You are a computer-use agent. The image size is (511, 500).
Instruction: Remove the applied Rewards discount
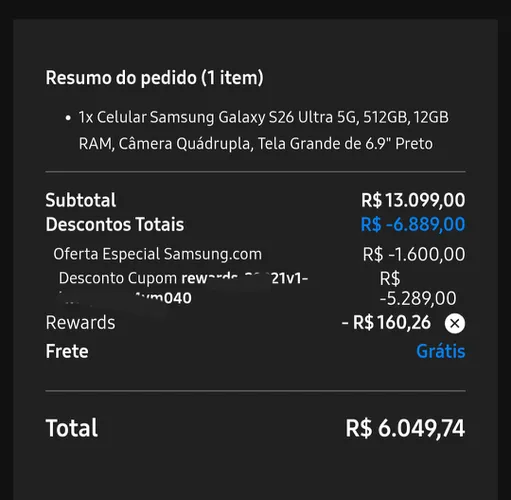[x=455, y=323]
